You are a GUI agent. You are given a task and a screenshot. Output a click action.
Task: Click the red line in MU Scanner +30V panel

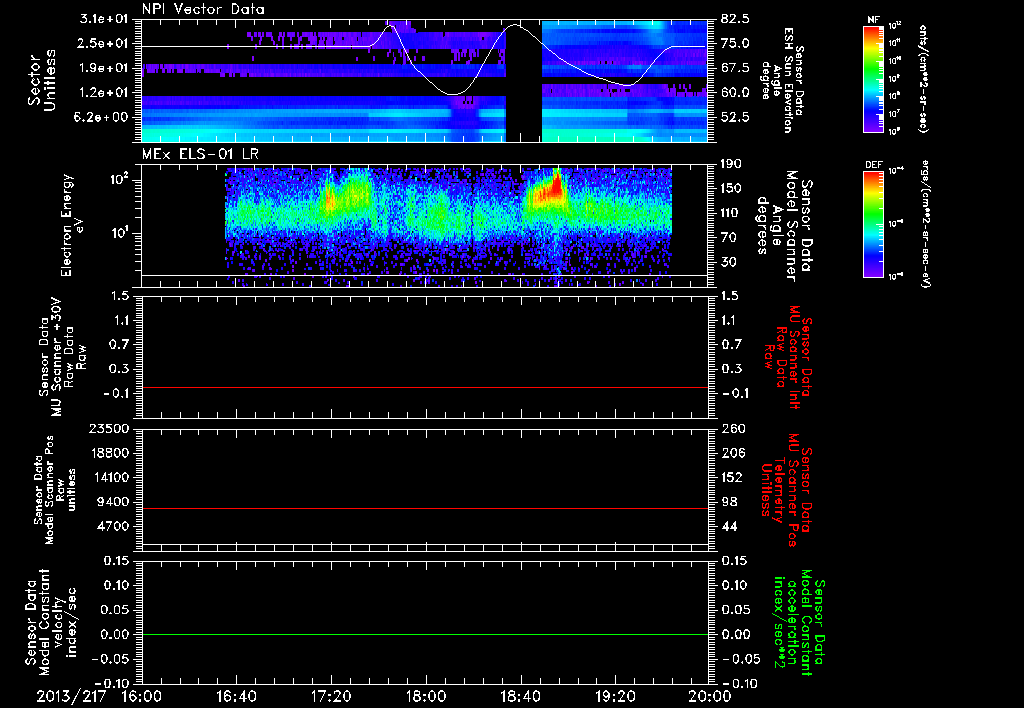tap(425, 387)
